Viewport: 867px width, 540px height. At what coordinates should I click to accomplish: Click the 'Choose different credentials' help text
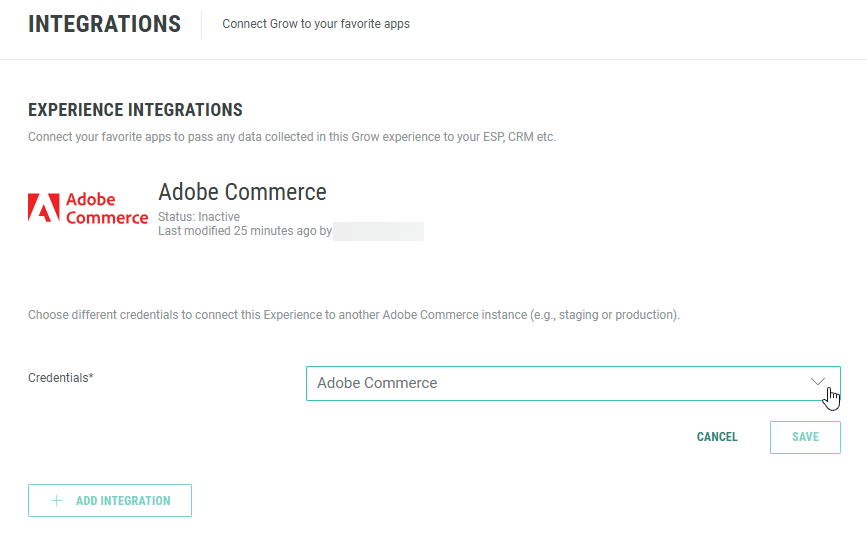click(x=354, y=315)
